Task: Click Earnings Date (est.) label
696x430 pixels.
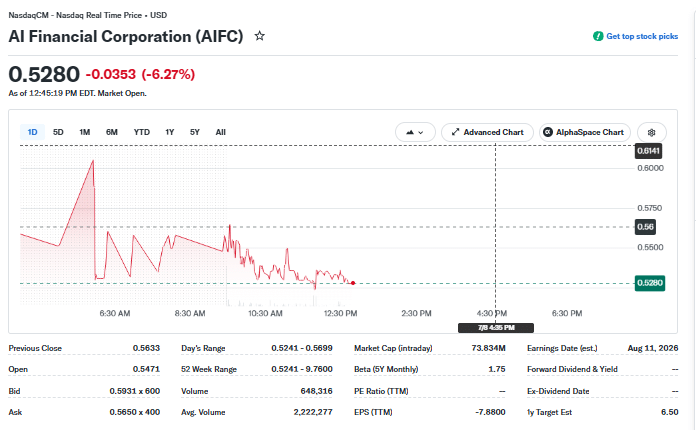Action: click(x=562, y=348)
